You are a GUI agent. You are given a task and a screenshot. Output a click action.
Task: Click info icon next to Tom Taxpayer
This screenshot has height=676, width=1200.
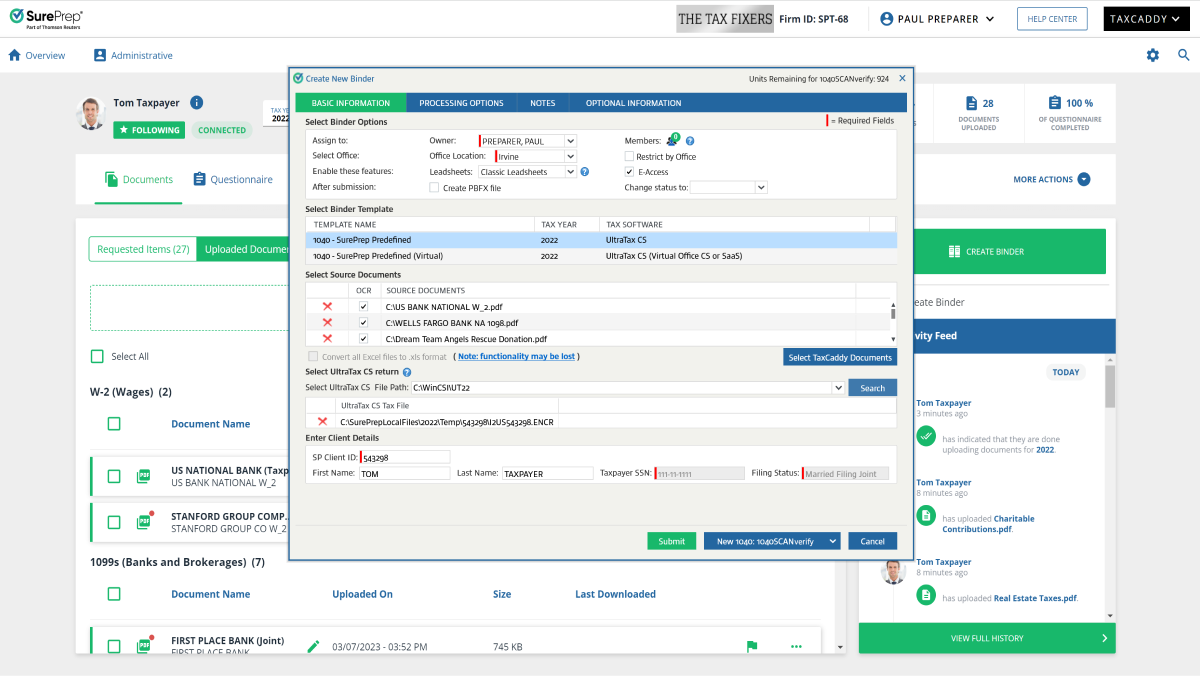pos(197,103)
